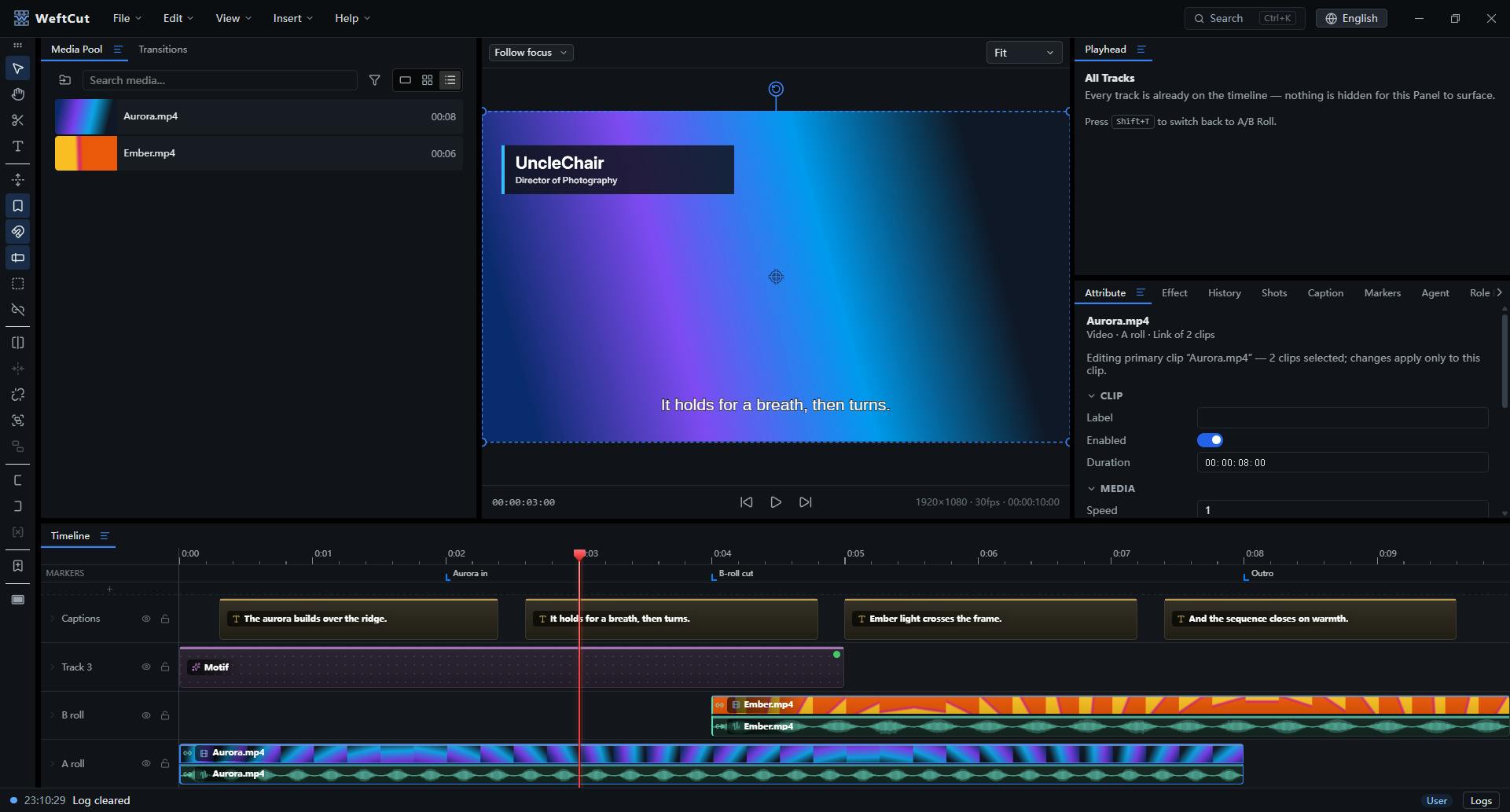Screen dimensions: 1510x812
Task: Hide the Captions track with eye icon
Action: [146, 619]
